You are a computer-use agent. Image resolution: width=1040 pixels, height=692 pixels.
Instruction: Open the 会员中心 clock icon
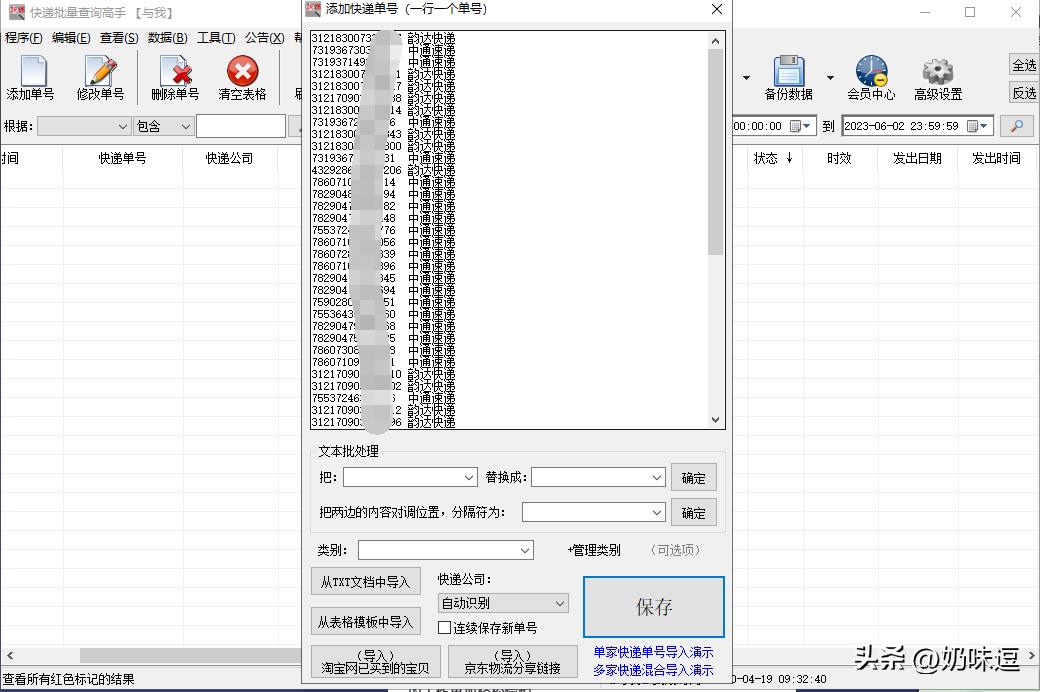point(870,72)
